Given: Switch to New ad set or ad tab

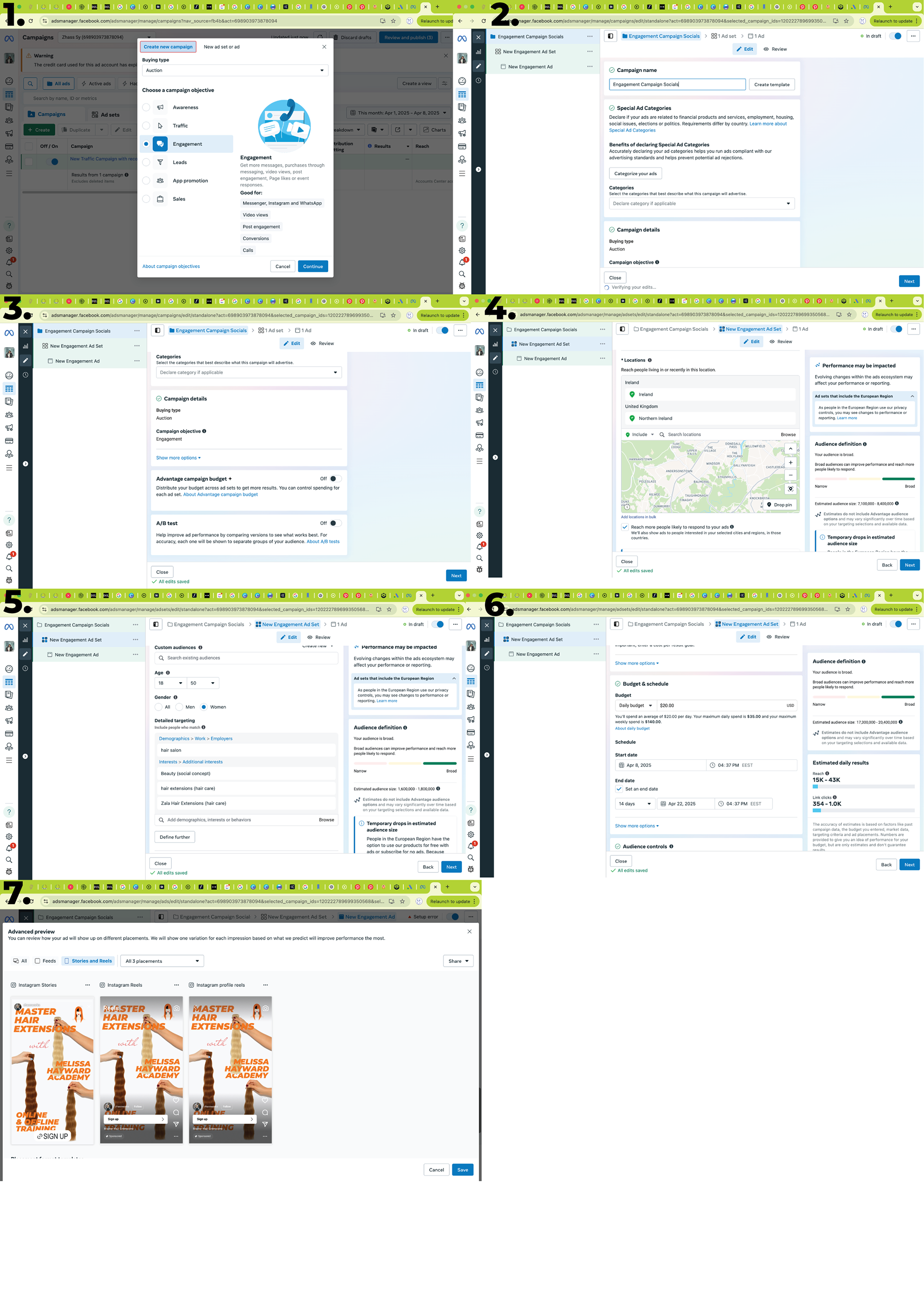Looking at the screenshot, I should 221,47.
